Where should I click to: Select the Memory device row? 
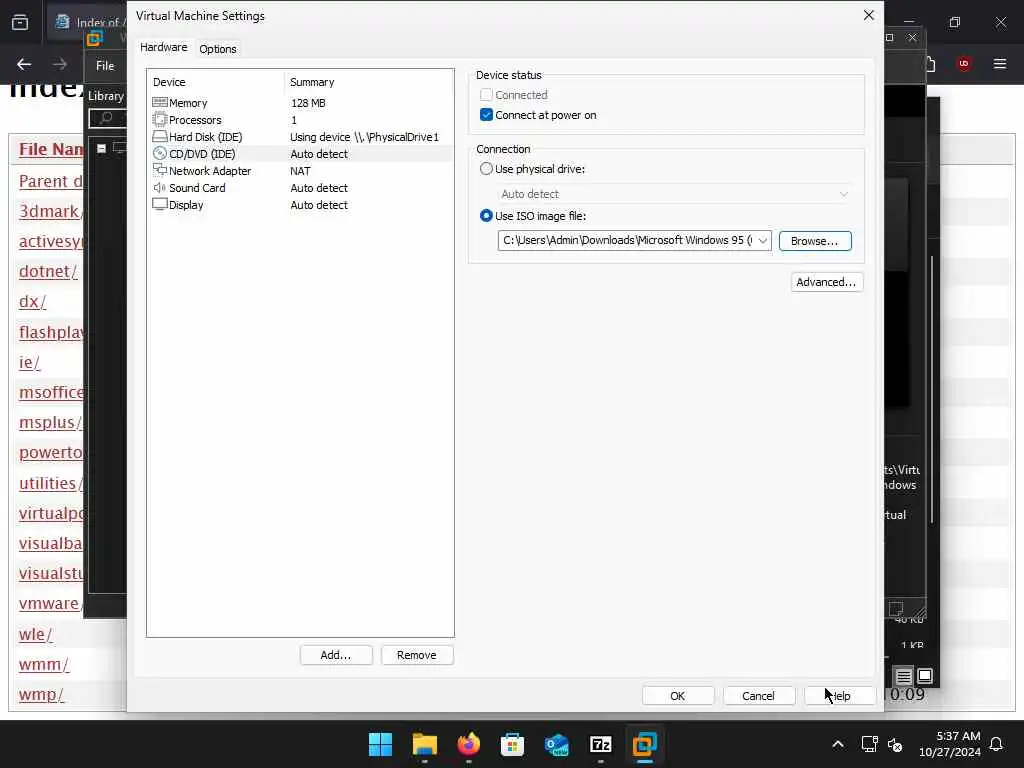point(300,103)
